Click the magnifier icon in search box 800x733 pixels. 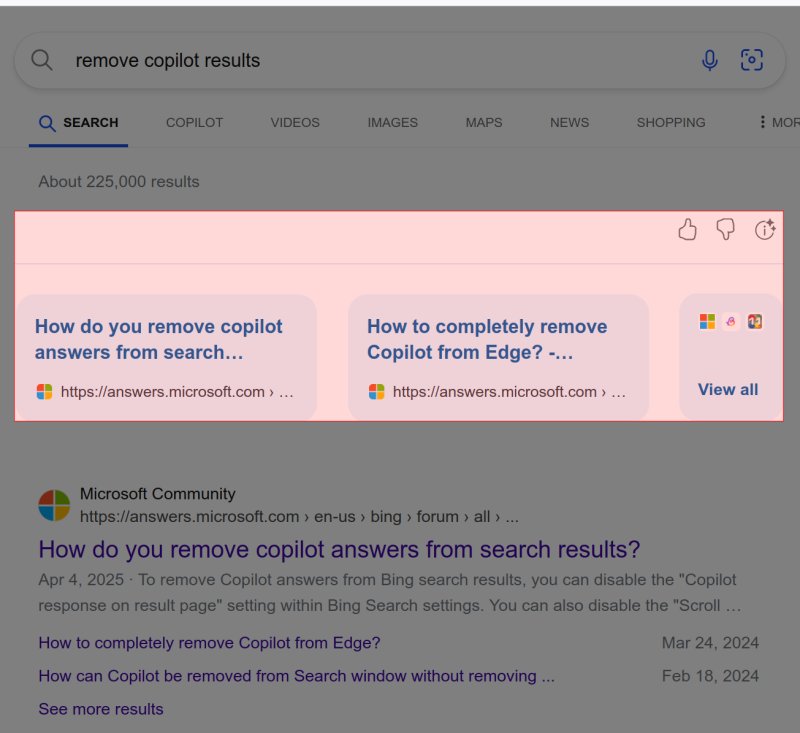(x=42, y=60)
